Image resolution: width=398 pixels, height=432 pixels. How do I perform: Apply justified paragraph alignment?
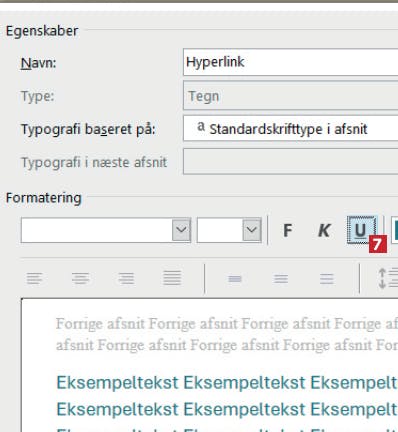(172, 278)
